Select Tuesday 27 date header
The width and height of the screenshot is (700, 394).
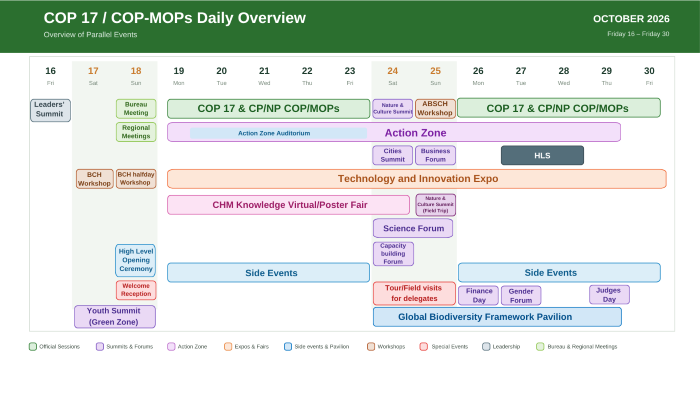point(521,75)
